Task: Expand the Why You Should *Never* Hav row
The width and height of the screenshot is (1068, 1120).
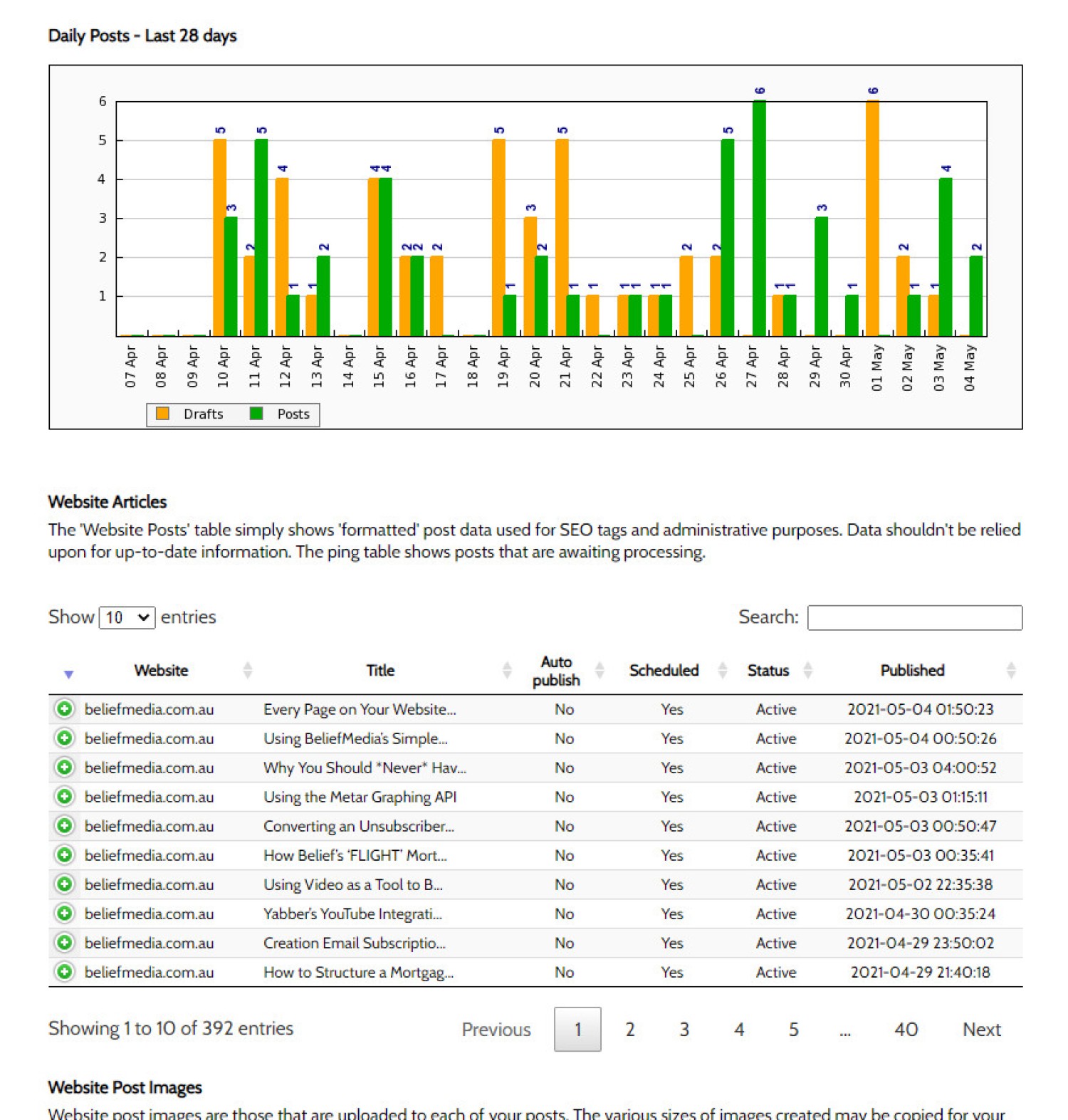Action: (65, 768)
